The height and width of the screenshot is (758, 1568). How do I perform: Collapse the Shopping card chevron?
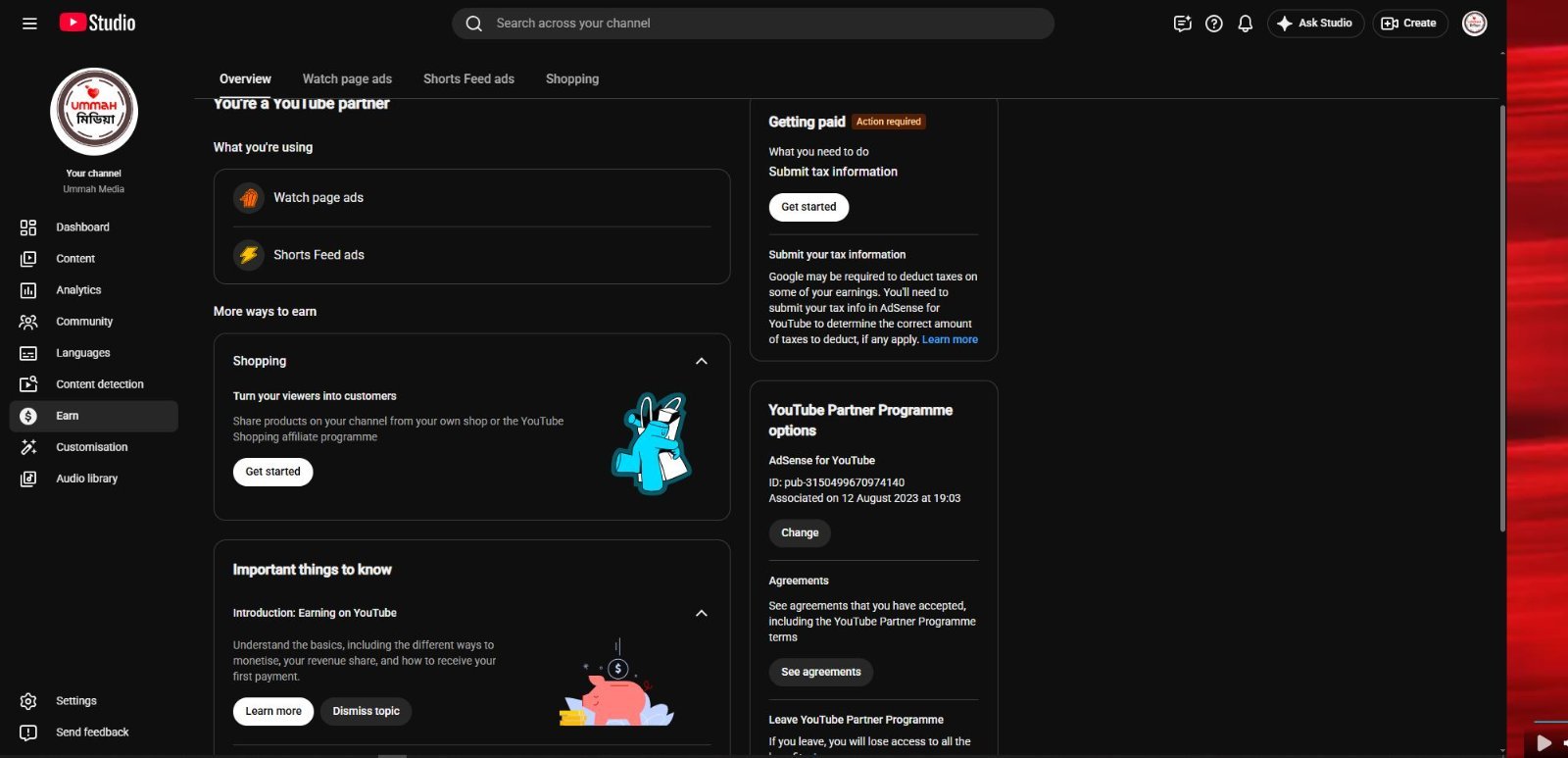pos(702,361)
